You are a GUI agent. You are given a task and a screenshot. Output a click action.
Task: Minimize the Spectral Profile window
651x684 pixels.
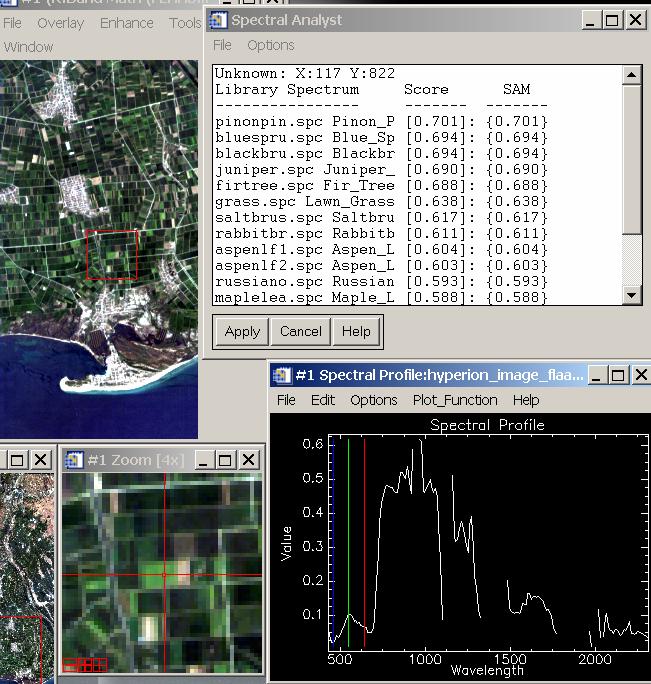pyautogui.click(x=597, y=375)
